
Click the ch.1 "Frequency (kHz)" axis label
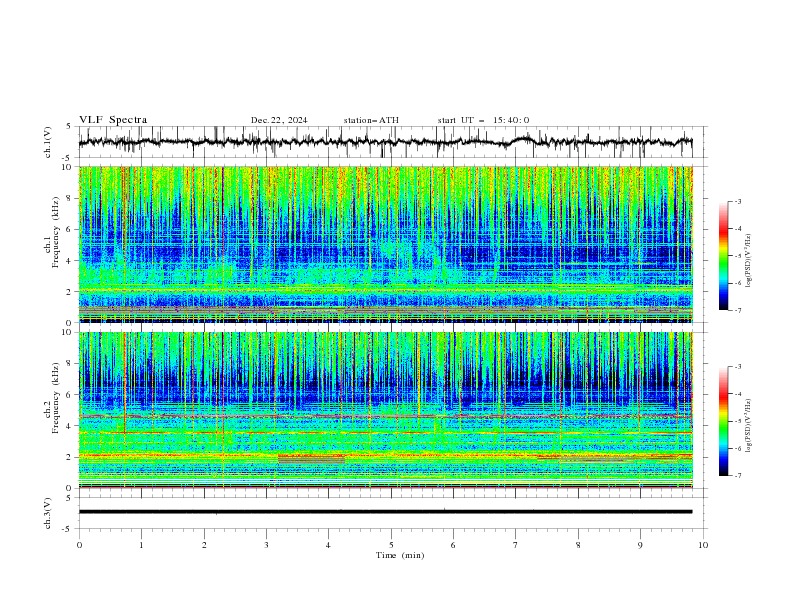point(56,232)
